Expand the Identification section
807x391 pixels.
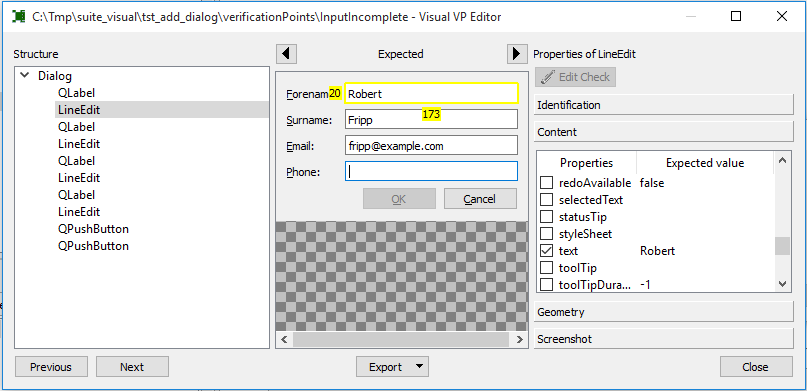[x=664, y=105]
